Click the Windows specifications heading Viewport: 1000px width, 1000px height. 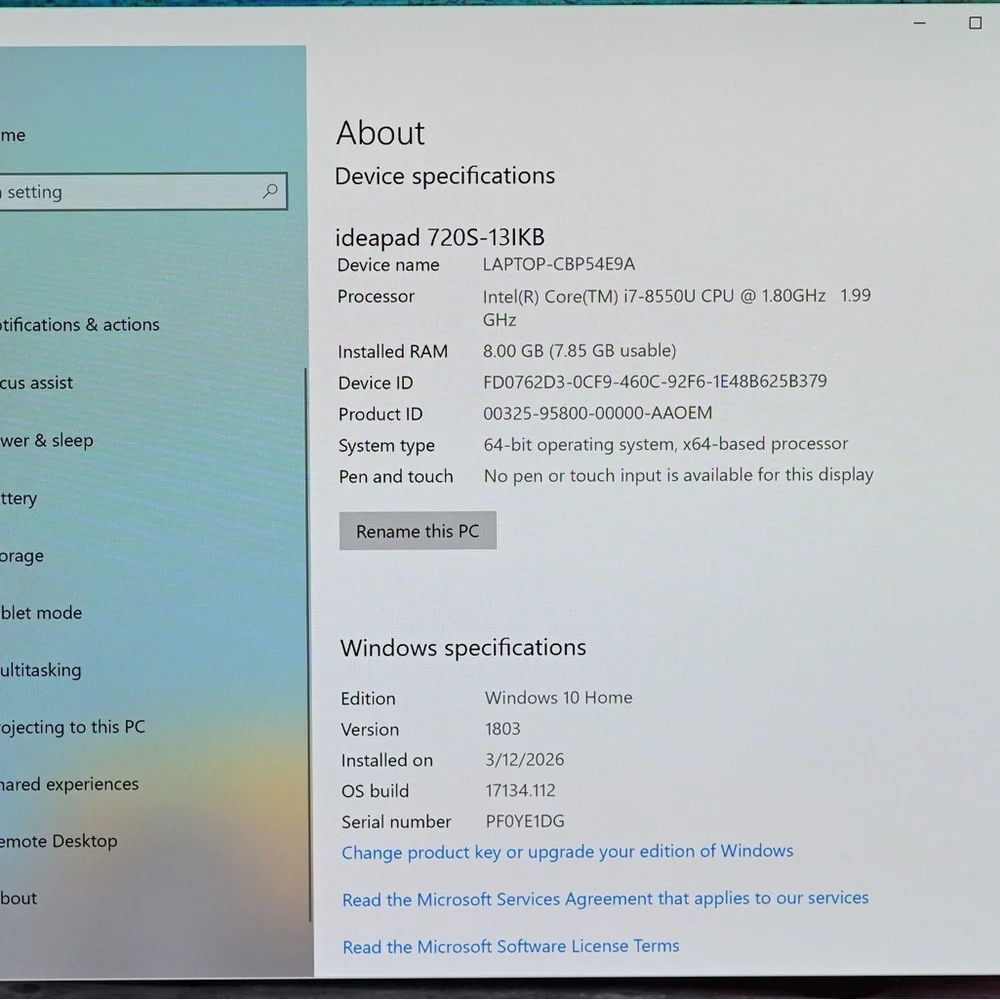point(463,648)
